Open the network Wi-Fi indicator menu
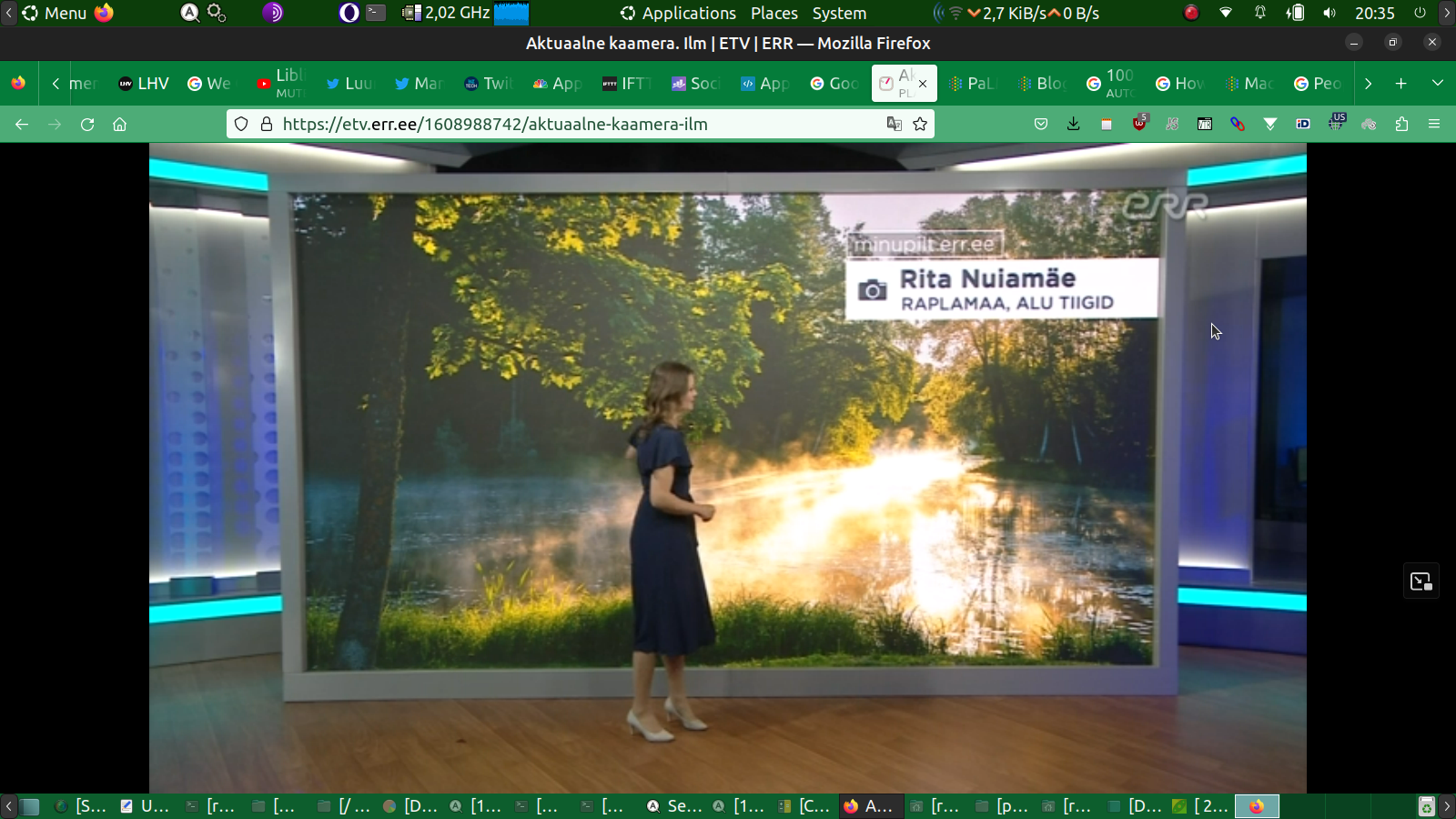The width and height of the screenshot is (1456, 819). 1227,13
